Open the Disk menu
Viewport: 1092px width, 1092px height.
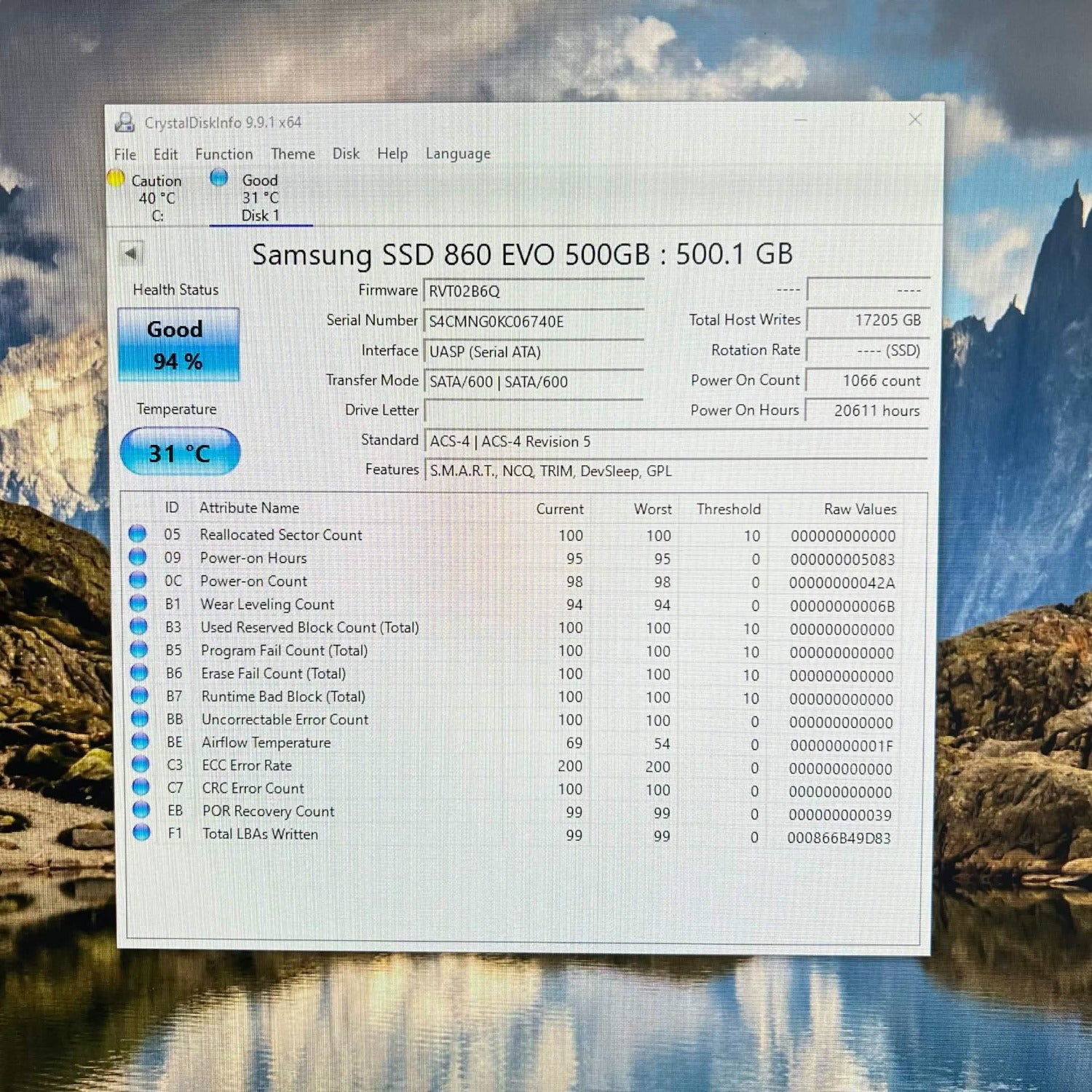tap(346, 154)
